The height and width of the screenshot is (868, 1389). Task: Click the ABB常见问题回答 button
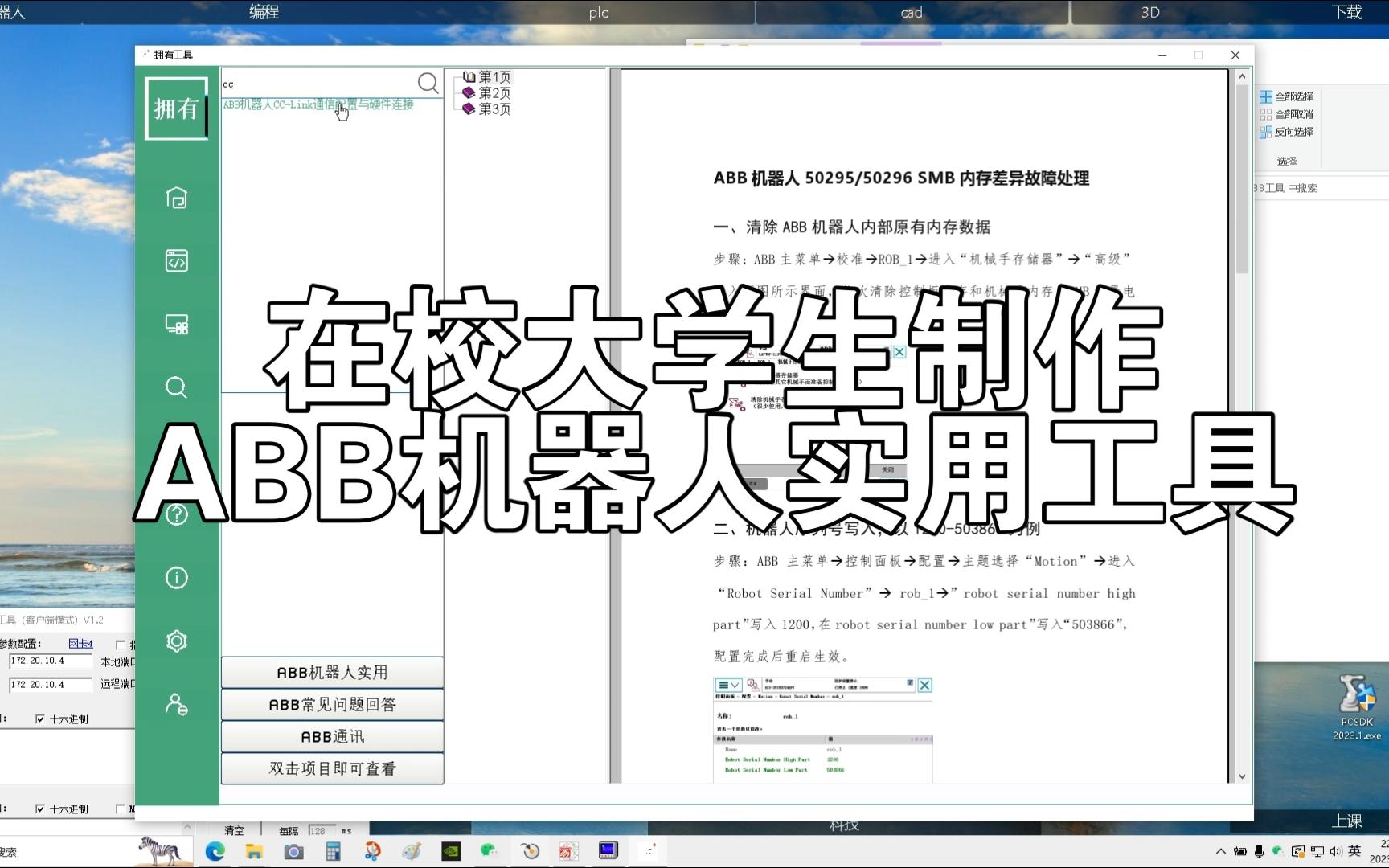(332, 704)
